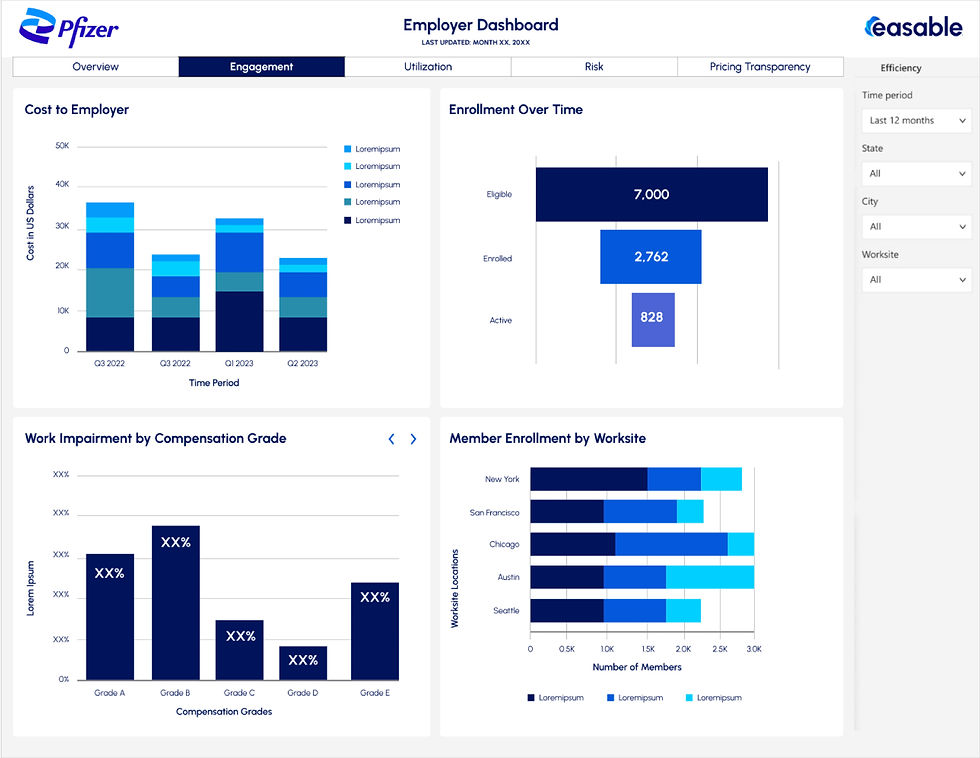Click the Pfizer logo
The image size is (980, 758).
click(68, 27)
